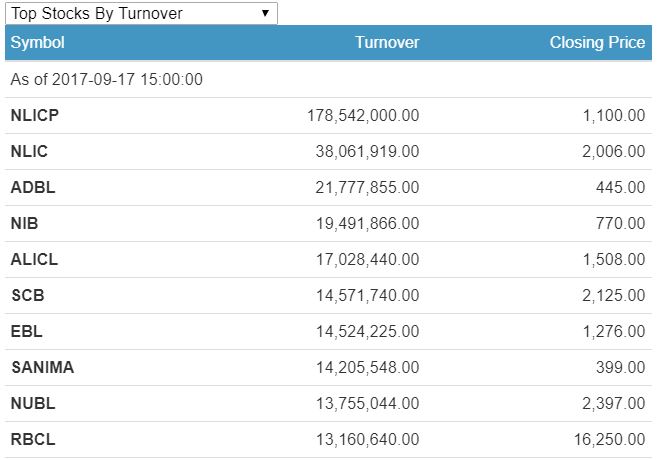Open the EBL stock symbol

coord(26,332)
